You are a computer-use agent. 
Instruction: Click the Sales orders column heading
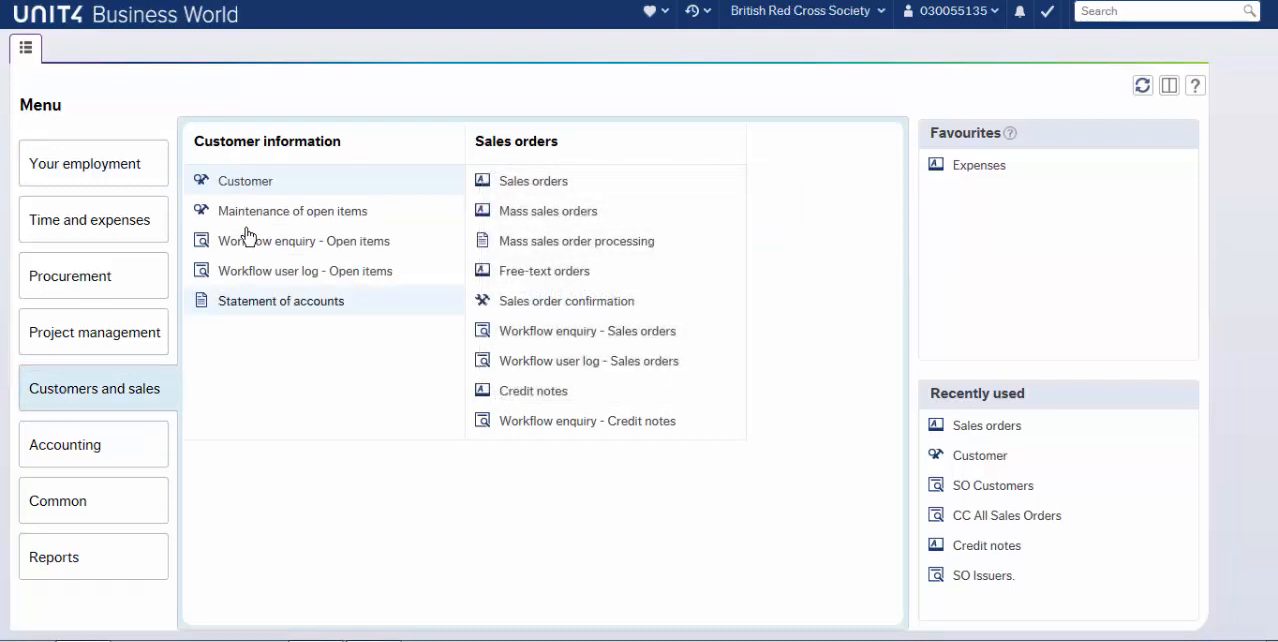tap(516, 141)
